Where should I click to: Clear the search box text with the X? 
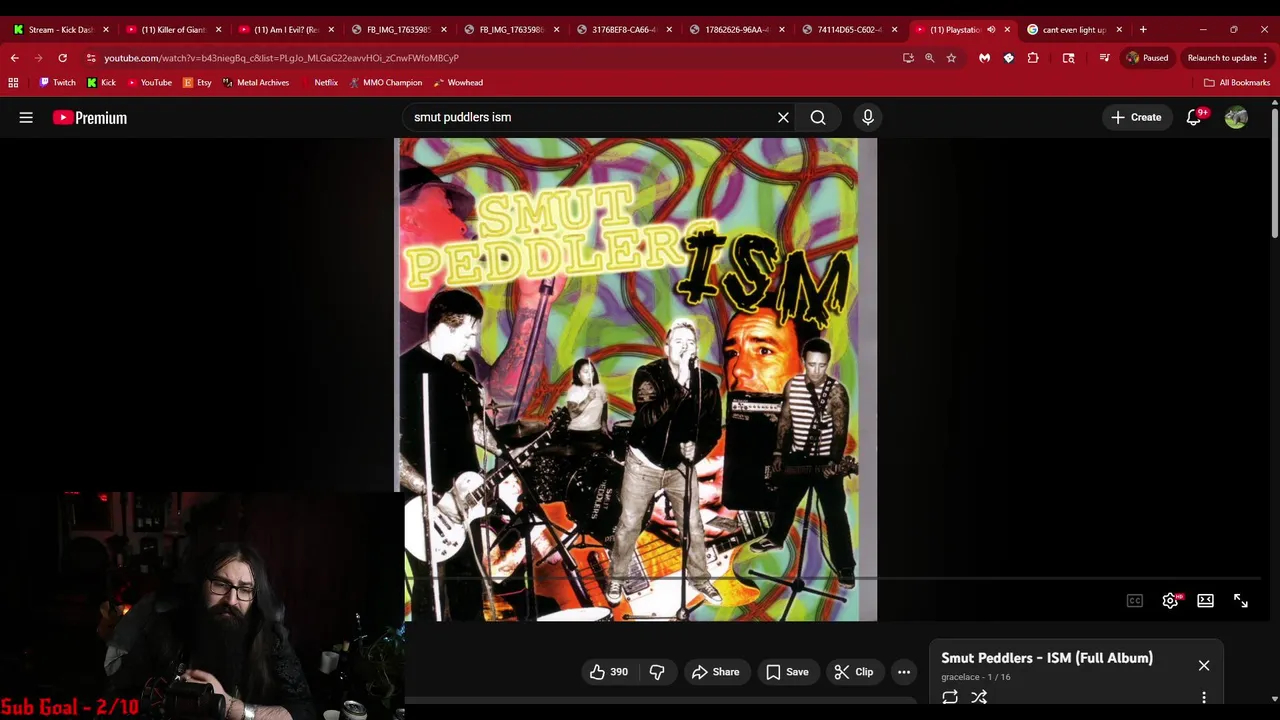[783, 117]
